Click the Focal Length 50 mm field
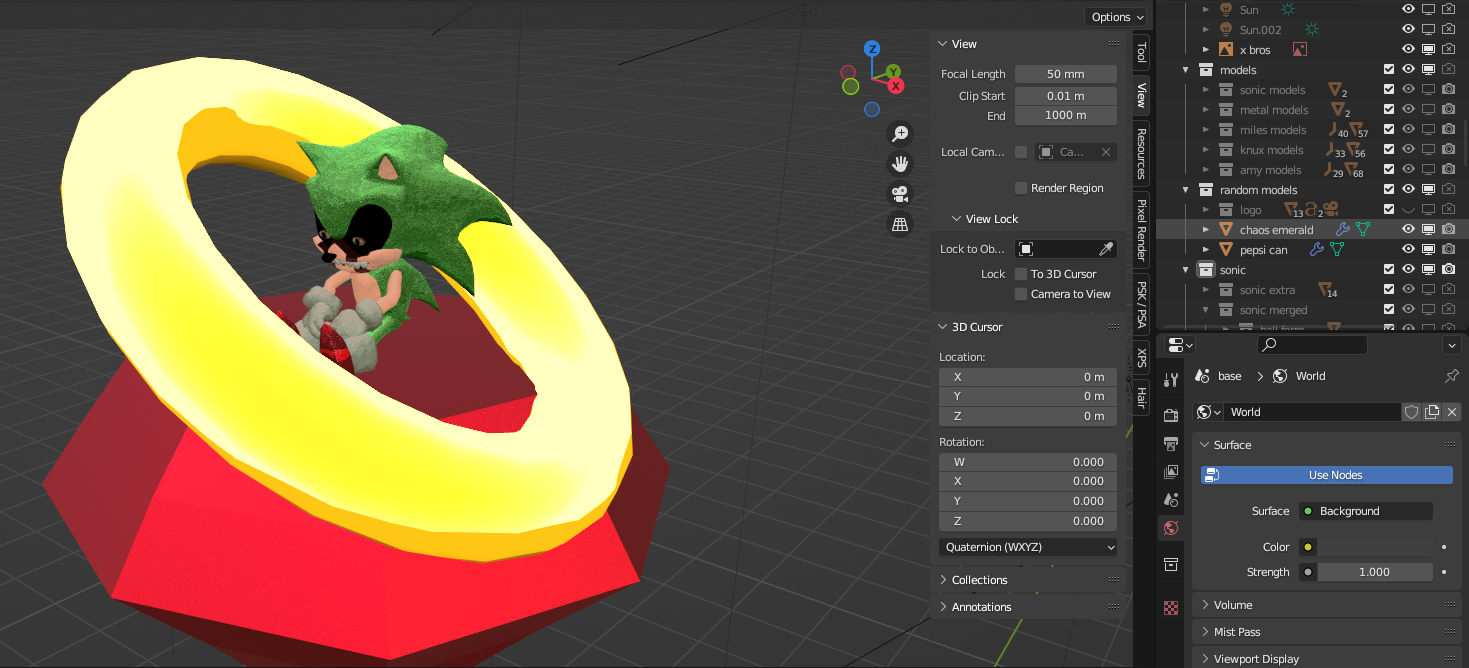The image size is (1469, 668). coord(1066,74)
